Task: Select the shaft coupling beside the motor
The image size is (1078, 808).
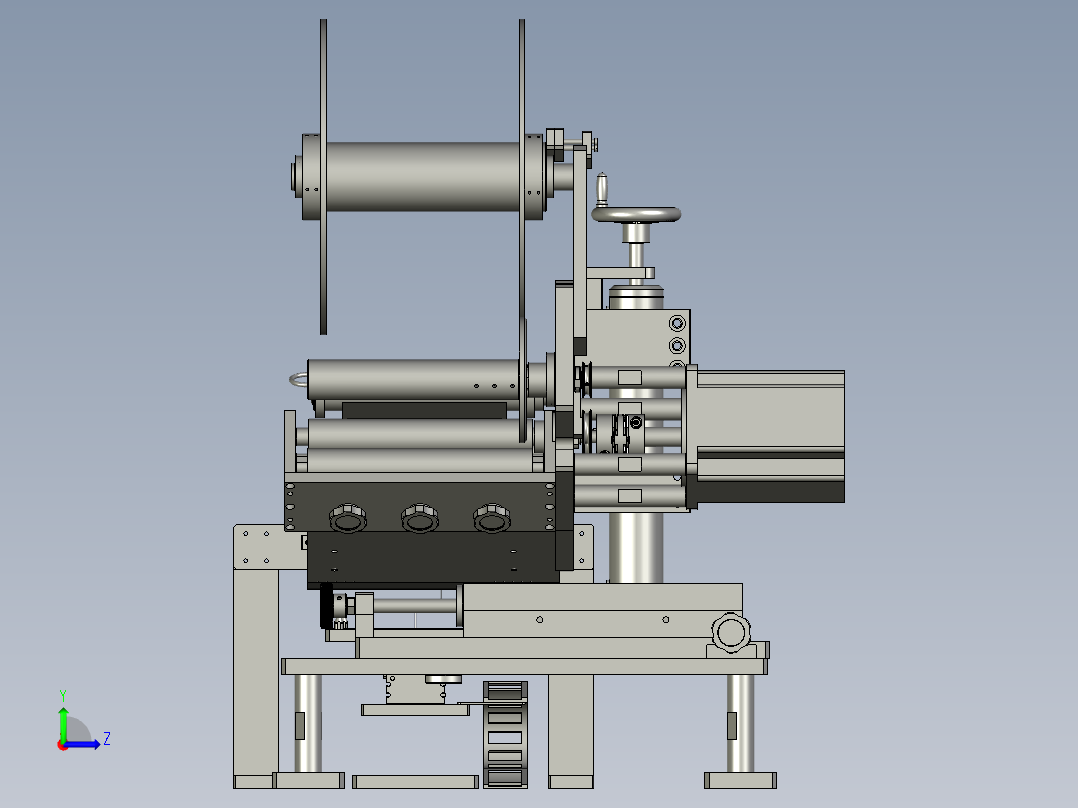Action: point(619,433)
